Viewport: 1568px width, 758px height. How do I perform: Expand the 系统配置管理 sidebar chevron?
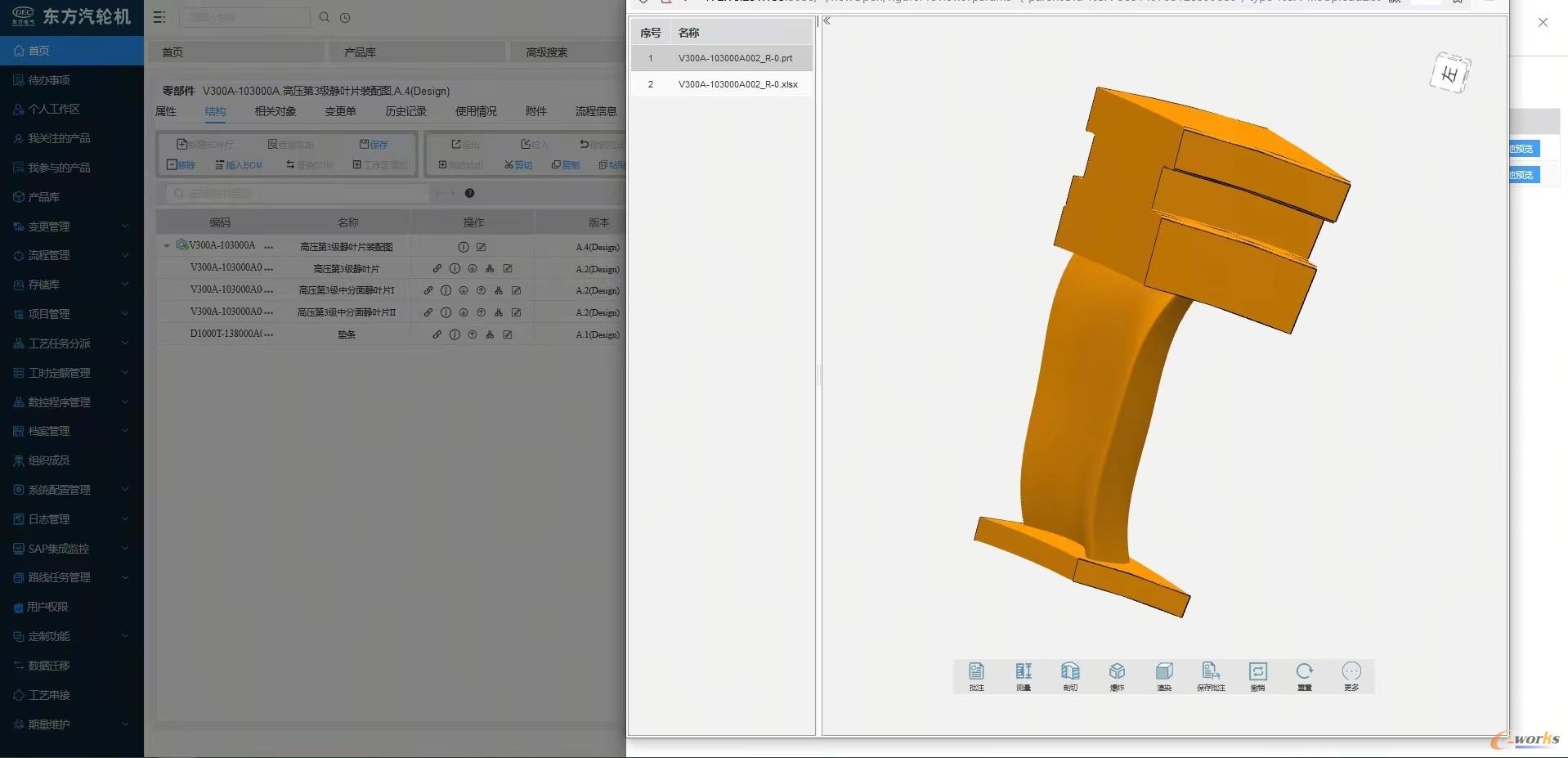125,490
